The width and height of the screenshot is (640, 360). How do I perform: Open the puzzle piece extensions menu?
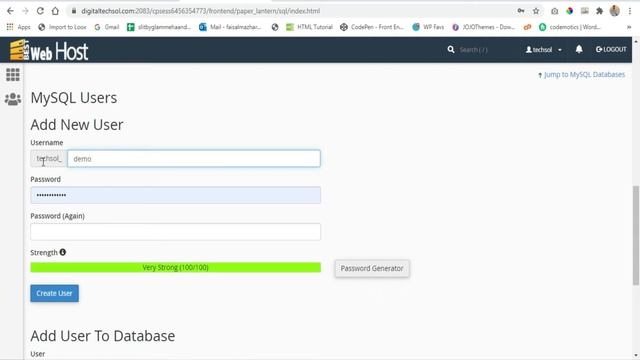pyautogui.click(x=599, y=11)
